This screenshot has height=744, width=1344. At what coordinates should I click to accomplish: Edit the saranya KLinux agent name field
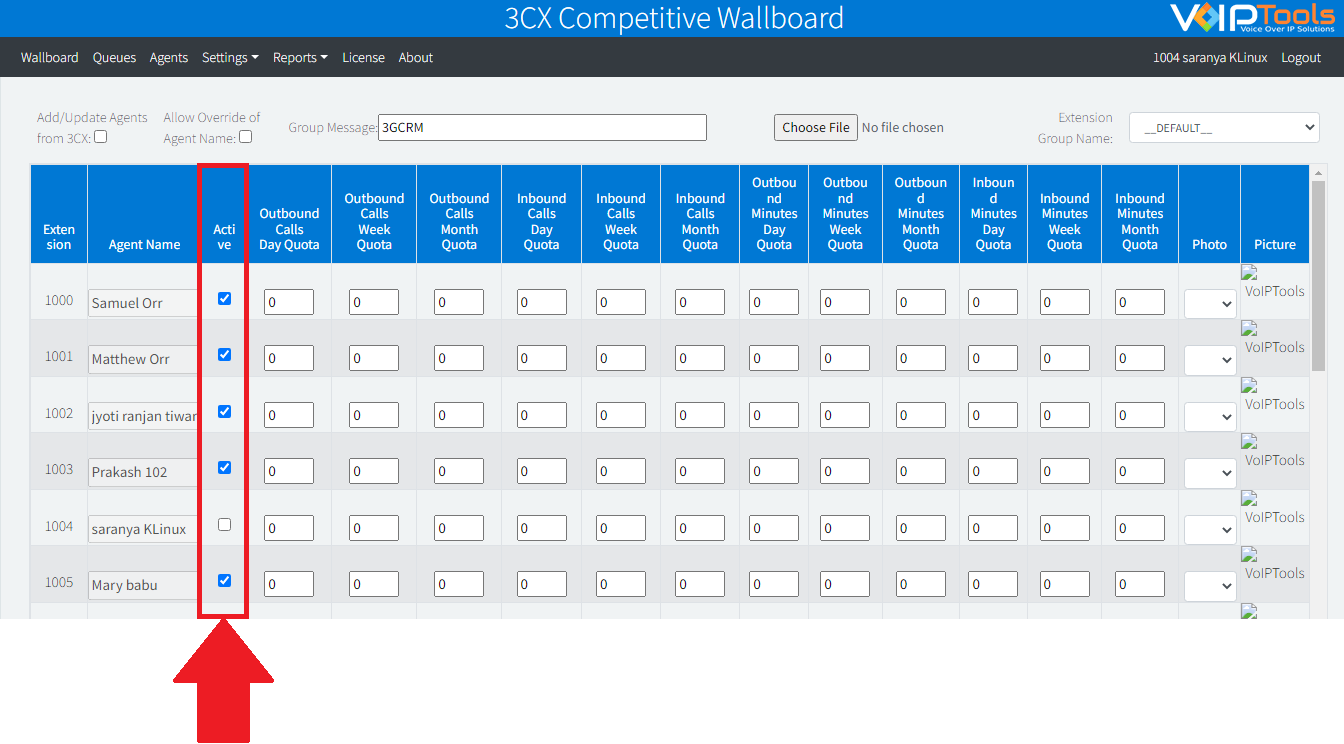click(143, 529)
